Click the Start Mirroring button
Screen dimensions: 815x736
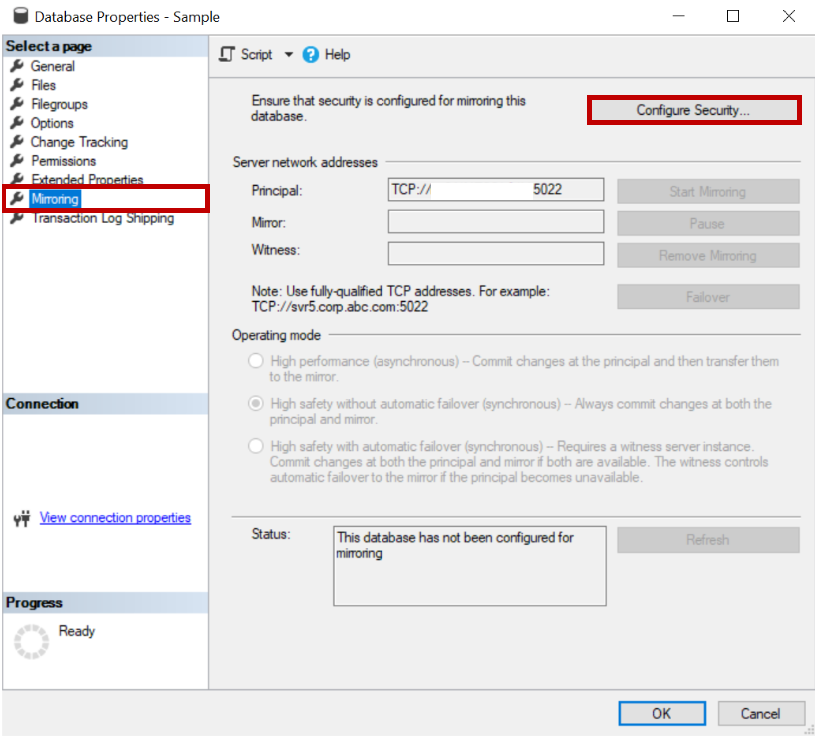[708, 191]
